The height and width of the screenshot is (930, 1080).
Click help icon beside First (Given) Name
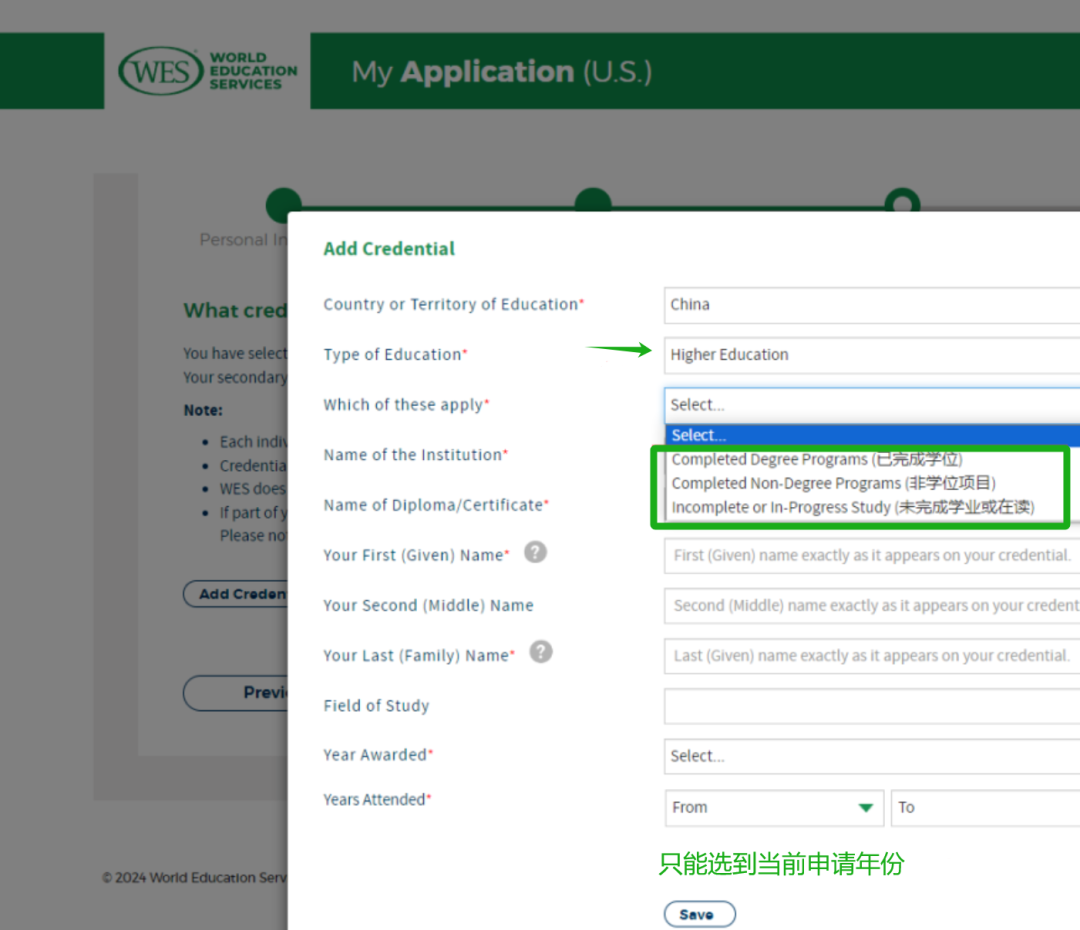pyautogui.click(x=536, y=552)
